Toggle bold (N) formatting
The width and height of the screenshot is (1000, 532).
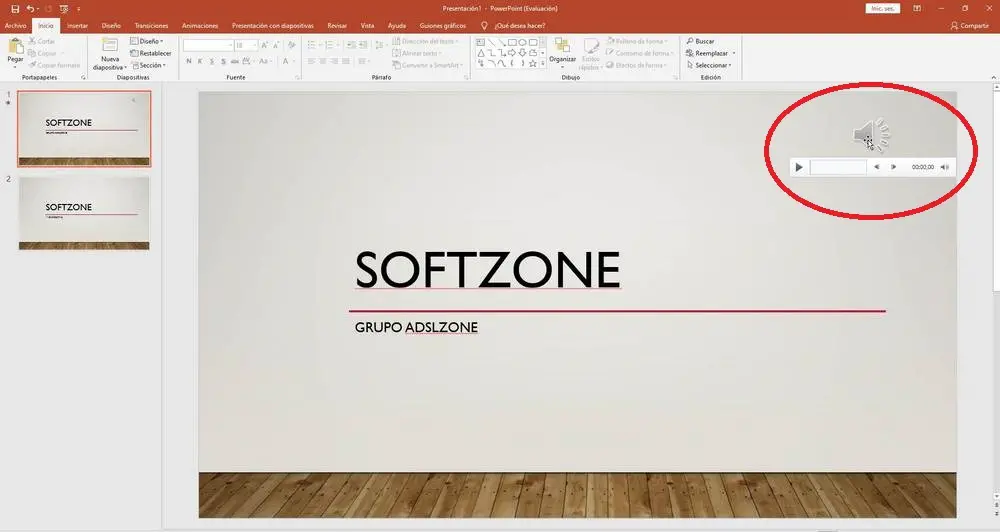189,61
